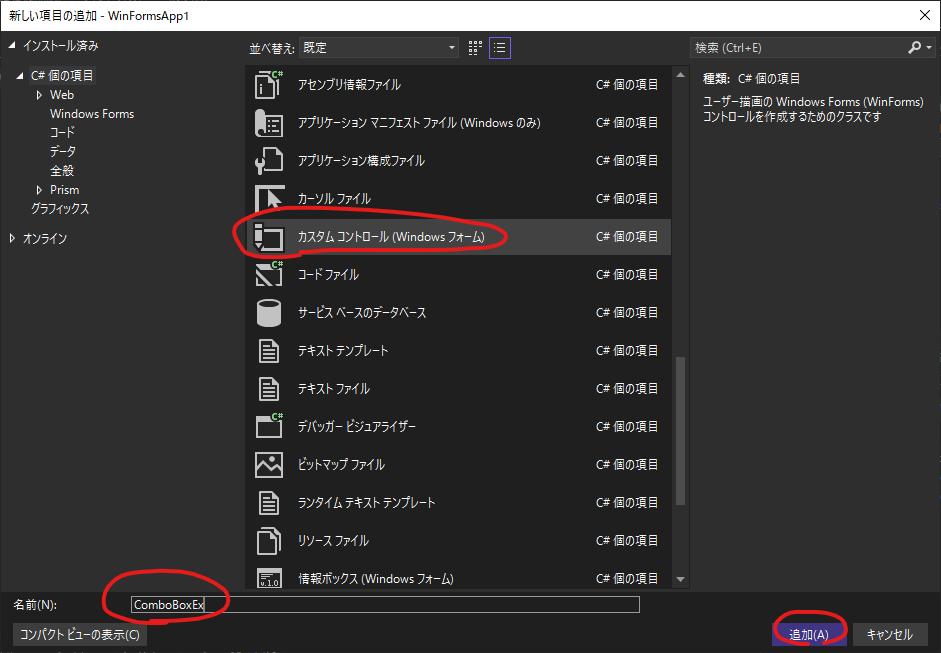
Task: Switch to the list view layout
Action: 500,47
